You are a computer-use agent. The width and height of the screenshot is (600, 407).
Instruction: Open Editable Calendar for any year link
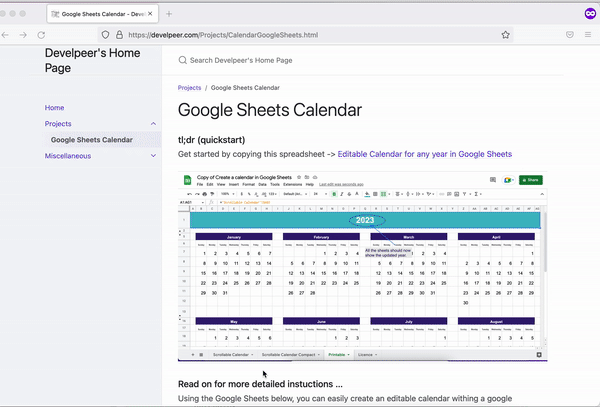click(425, 154)
